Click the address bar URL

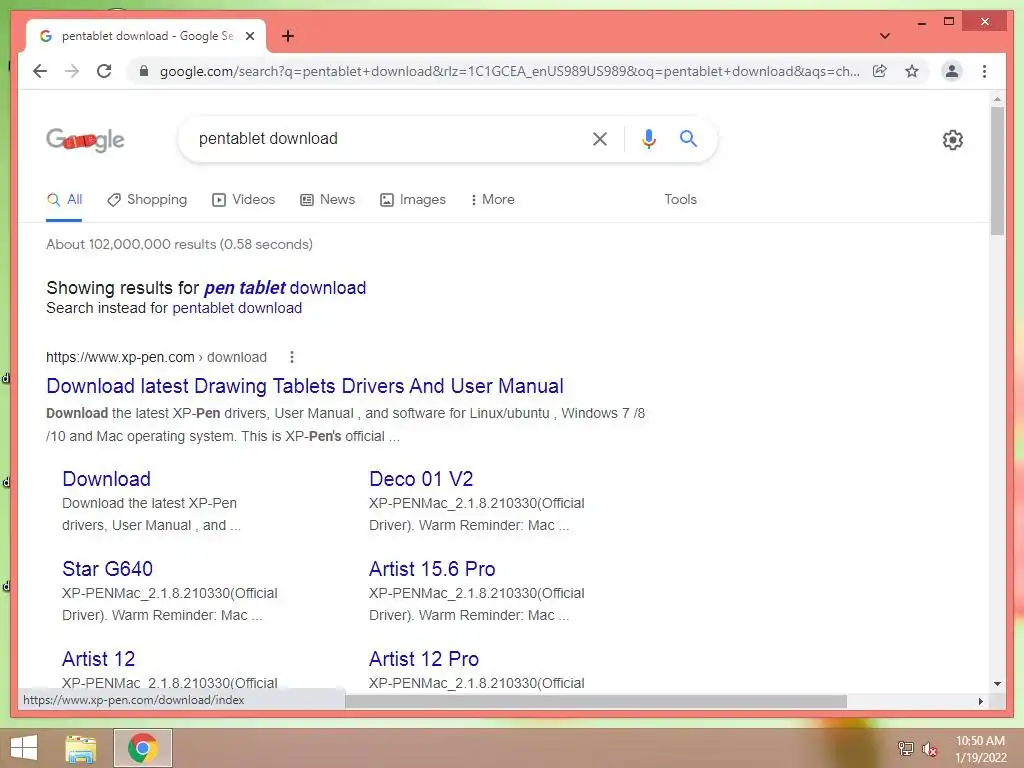point(509,71)
